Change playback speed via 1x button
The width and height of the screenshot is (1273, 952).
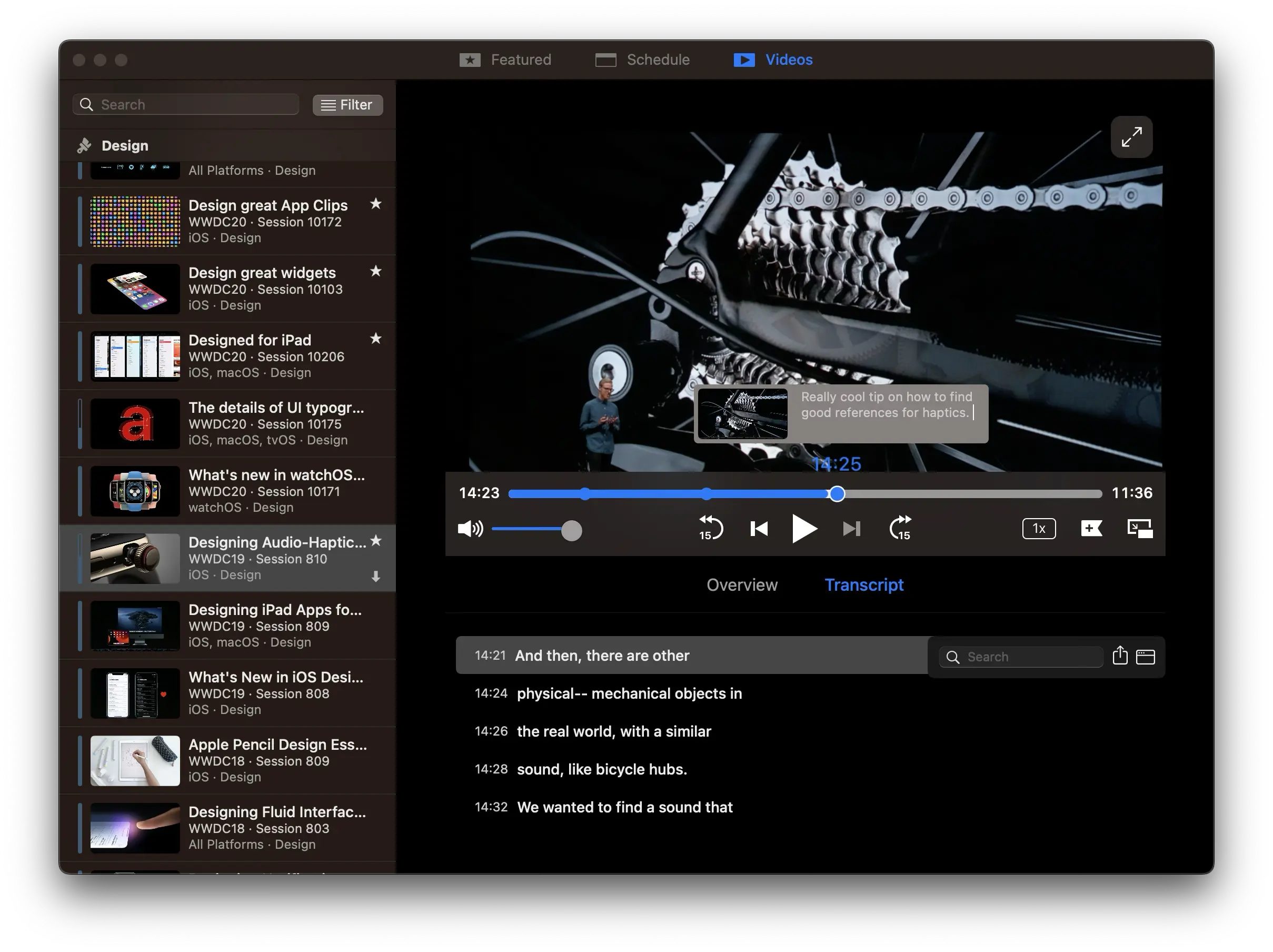[x=1039, y=528]
